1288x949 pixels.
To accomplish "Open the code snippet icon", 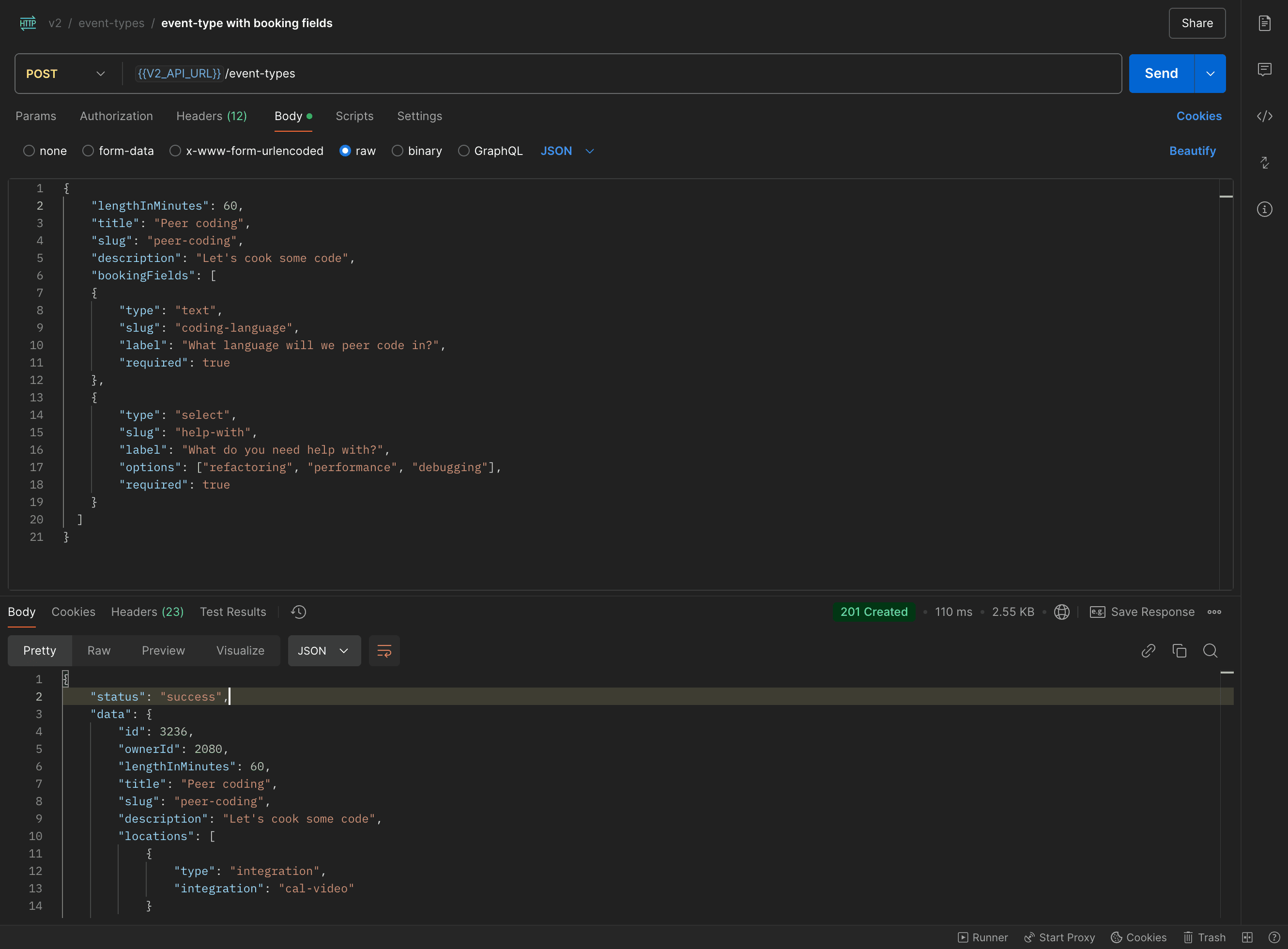I will click(x=1264, y=116).
